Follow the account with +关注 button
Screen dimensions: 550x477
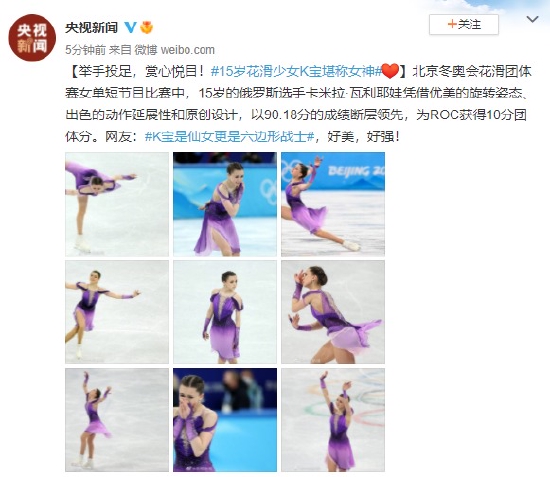coord(464,24)
